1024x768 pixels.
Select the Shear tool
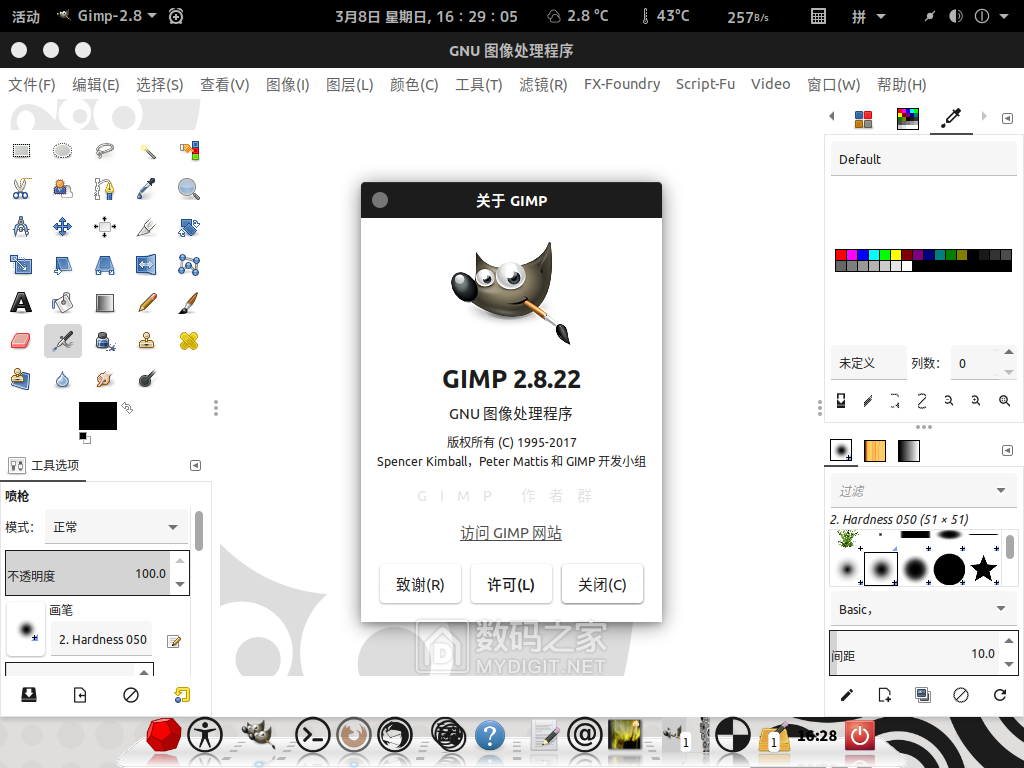coord(63,264)
